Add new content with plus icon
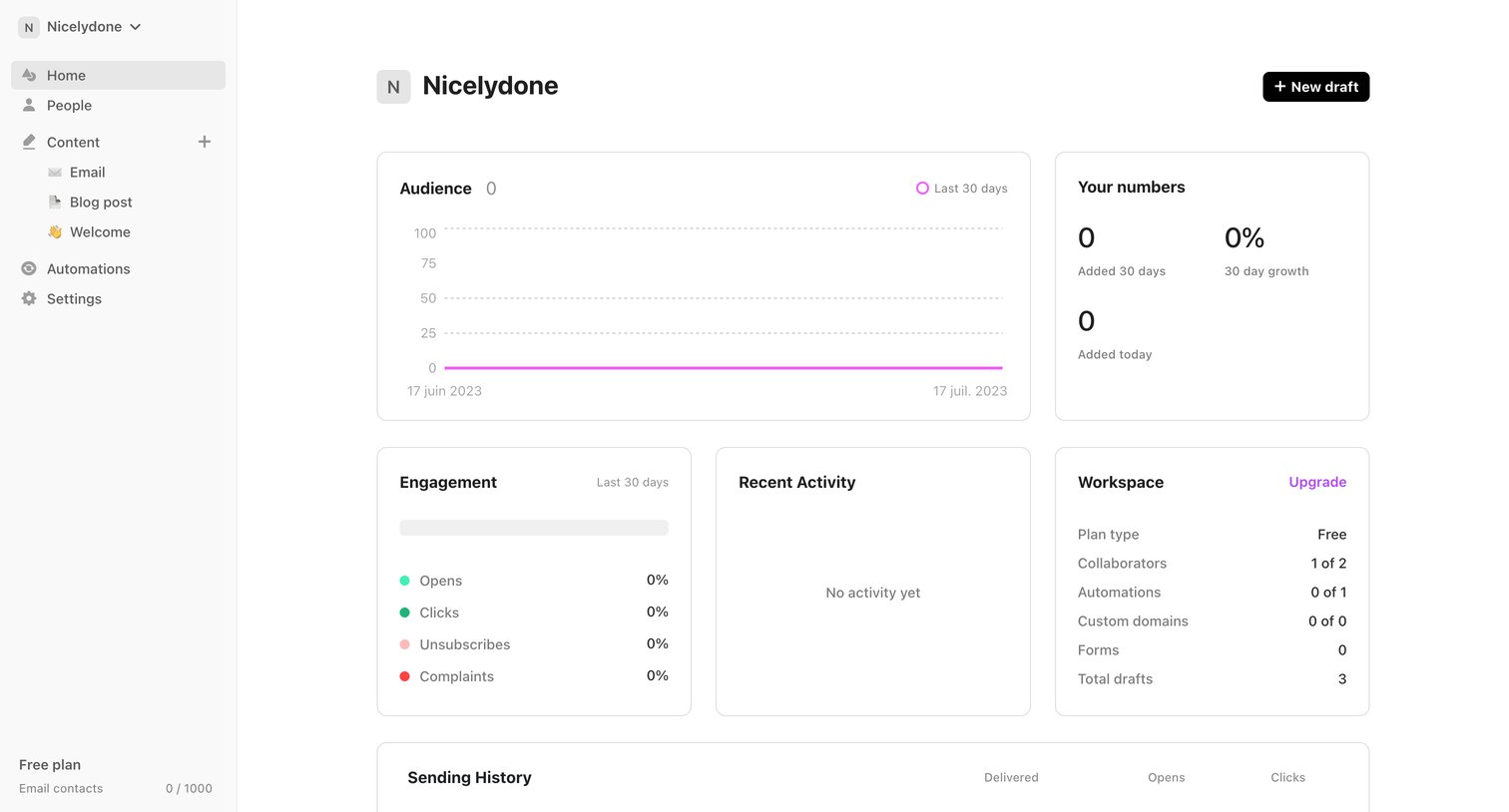This screenshot has width=1509, height=812. 205,142
